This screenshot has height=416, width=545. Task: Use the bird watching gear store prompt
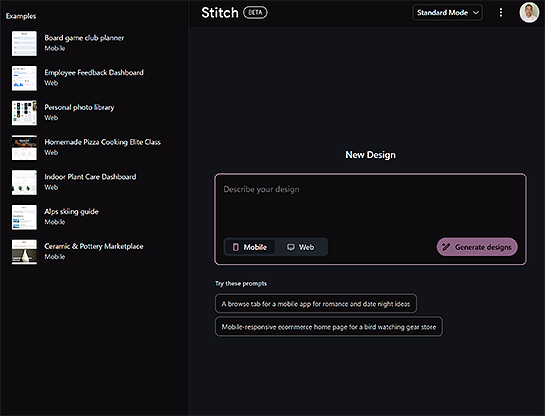(328, 327)
